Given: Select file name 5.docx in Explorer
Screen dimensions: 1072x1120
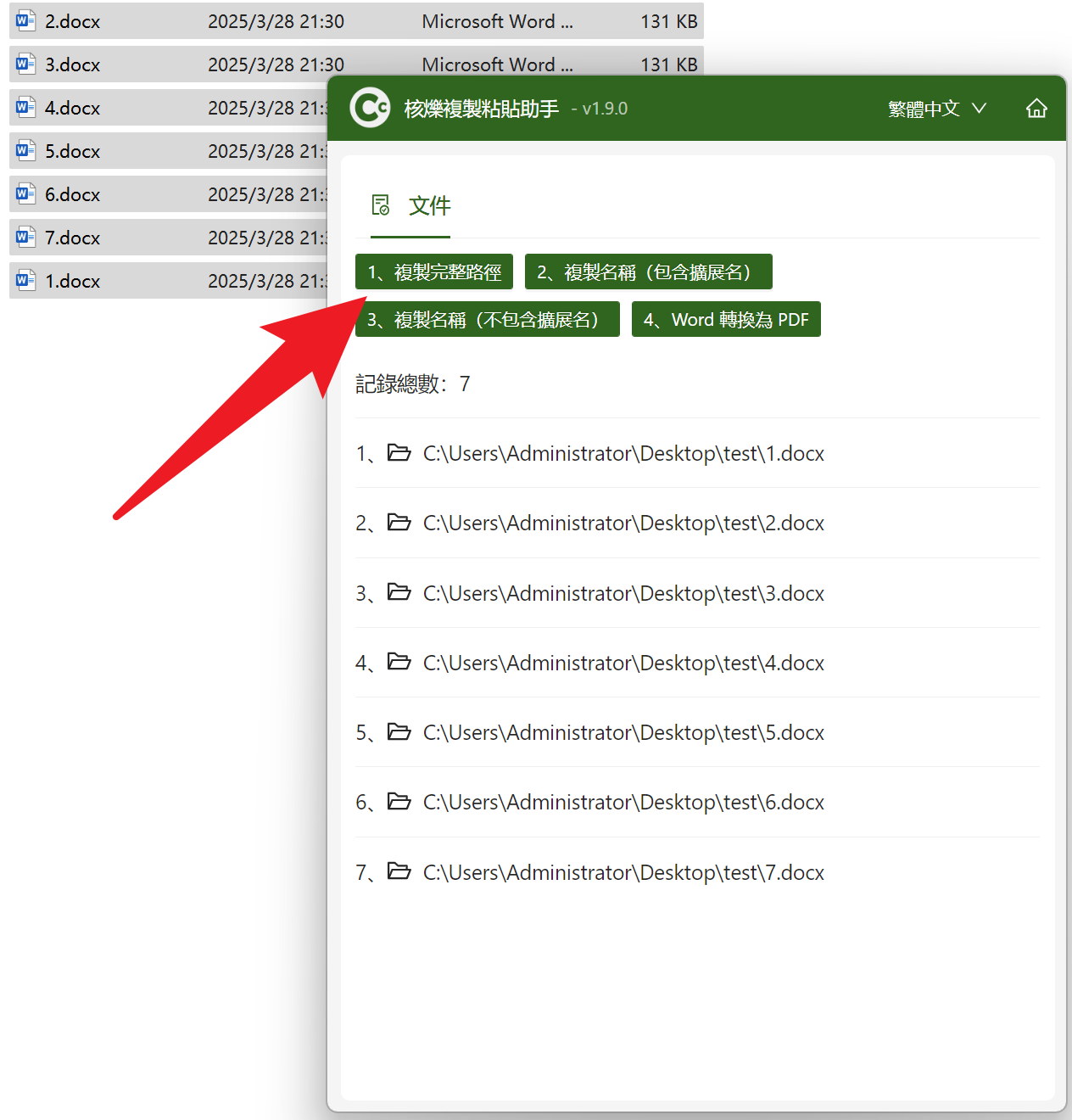Looking at the screenshot, I should click(x=72, y=152).
